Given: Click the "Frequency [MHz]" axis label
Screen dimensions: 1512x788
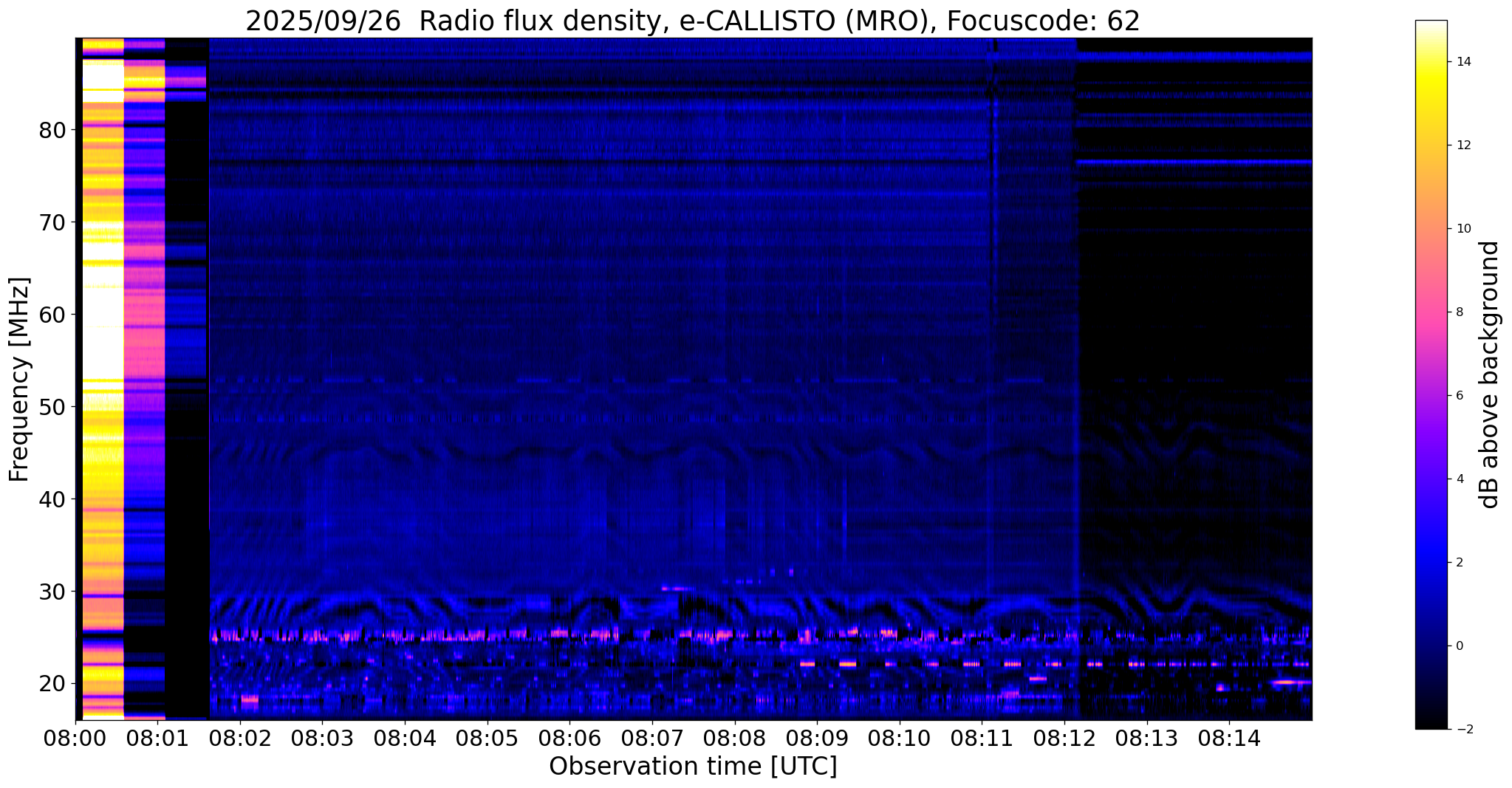Looking at the screenshot, I should coord(20,380).
